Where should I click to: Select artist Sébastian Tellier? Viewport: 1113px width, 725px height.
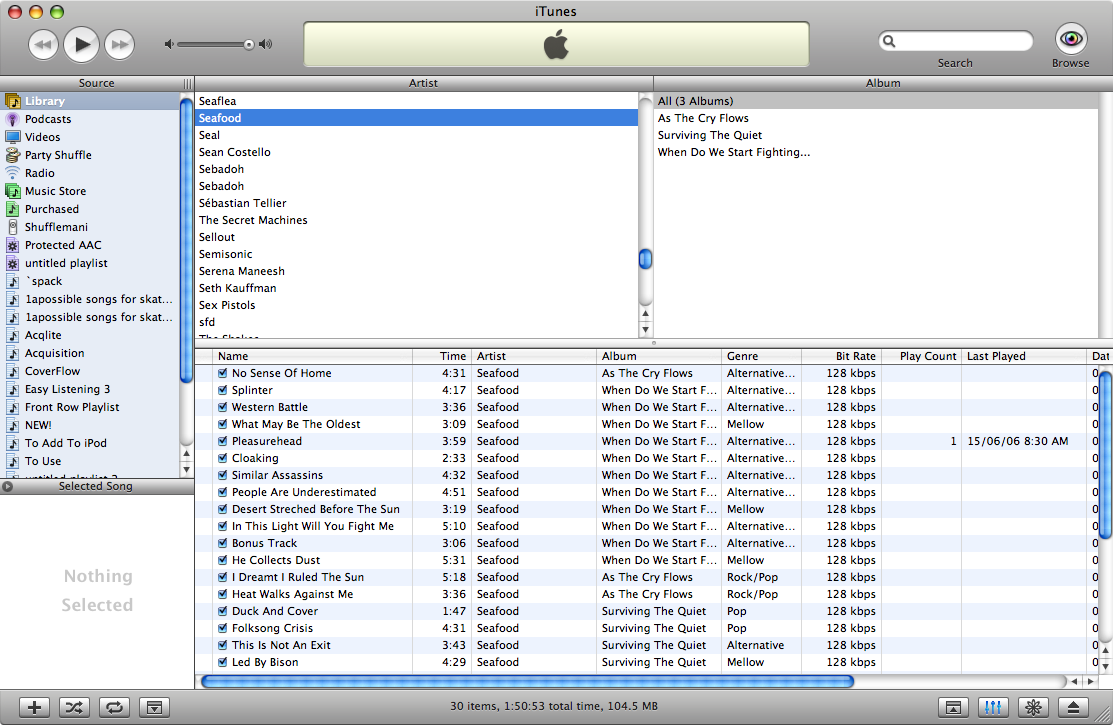click(x=417, y=203)
